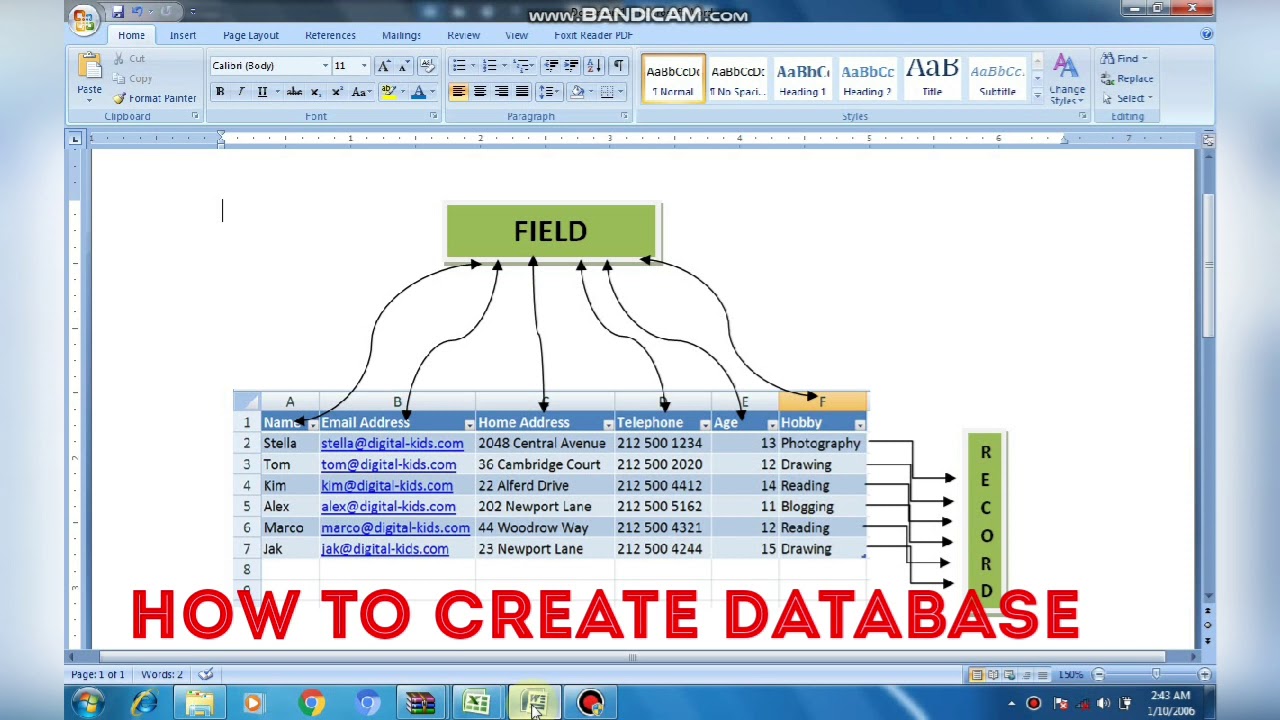Decrease paragraph indent
The height and width of the screenshot is (720, 1280).
551,66
